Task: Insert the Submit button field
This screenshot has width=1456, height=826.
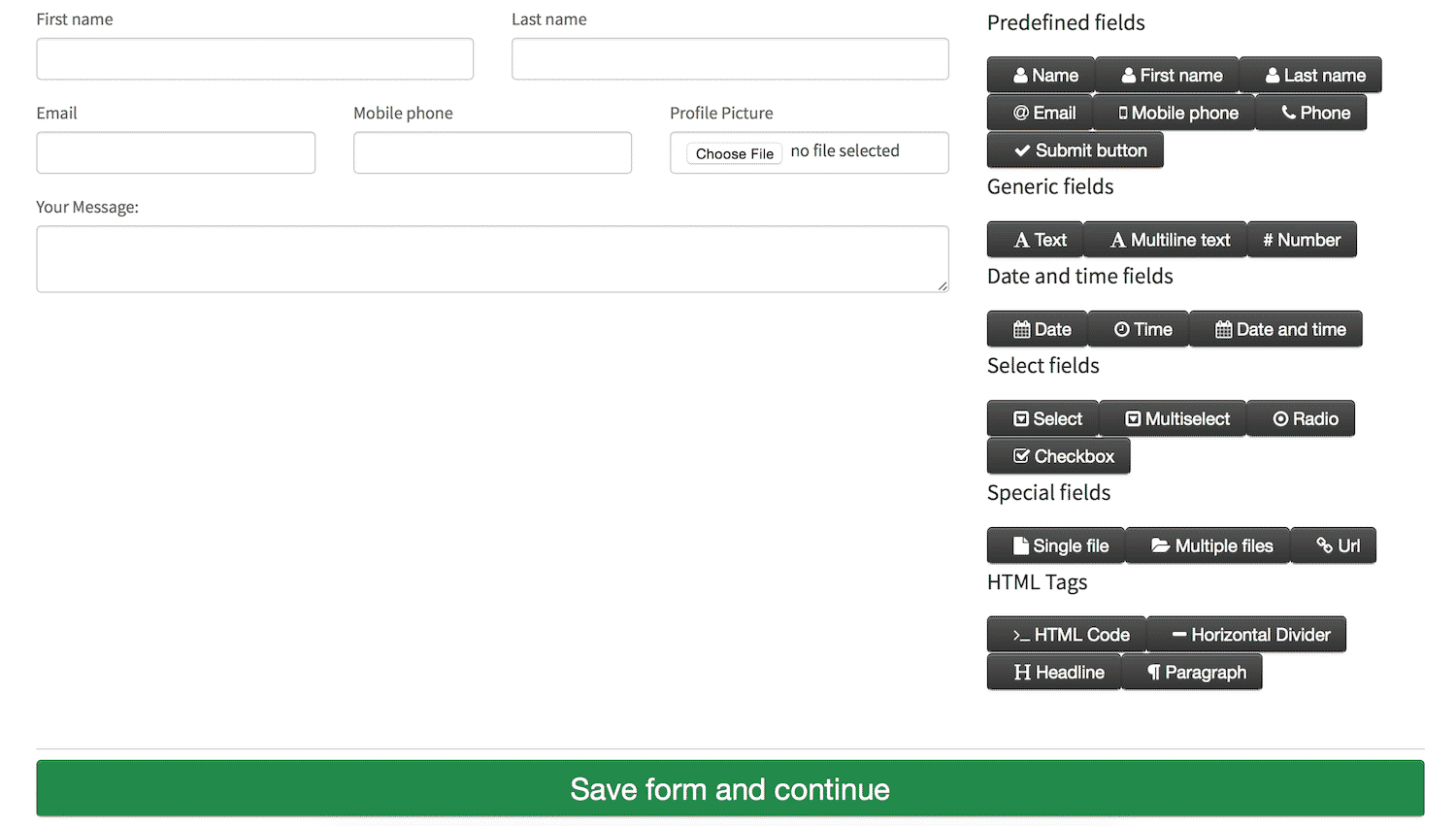Action: tap(1075, 150)
